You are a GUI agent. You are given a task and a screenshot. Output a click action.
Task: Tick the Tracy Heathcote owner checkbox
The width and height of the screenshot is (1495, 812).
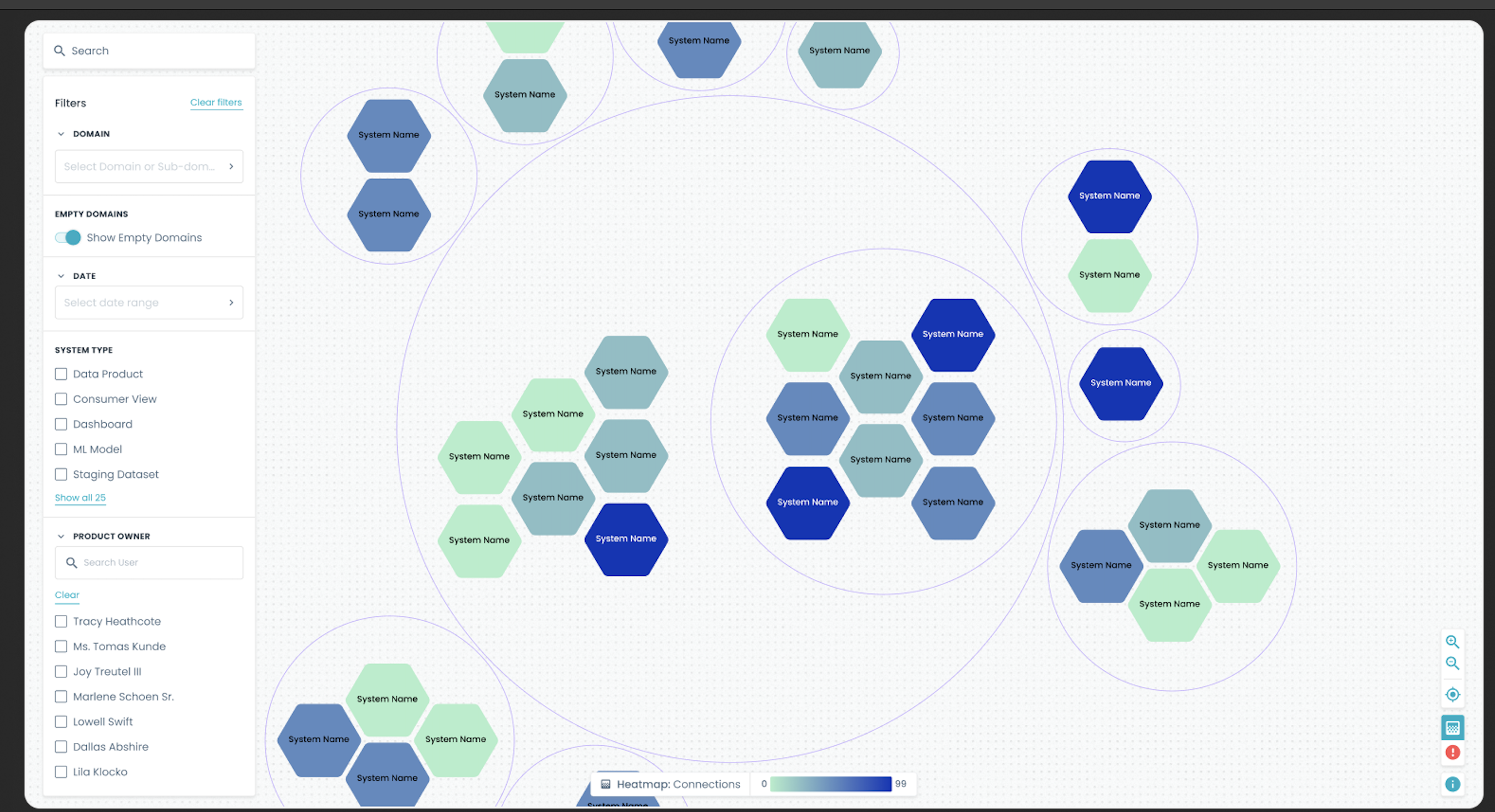coord(61,621)
